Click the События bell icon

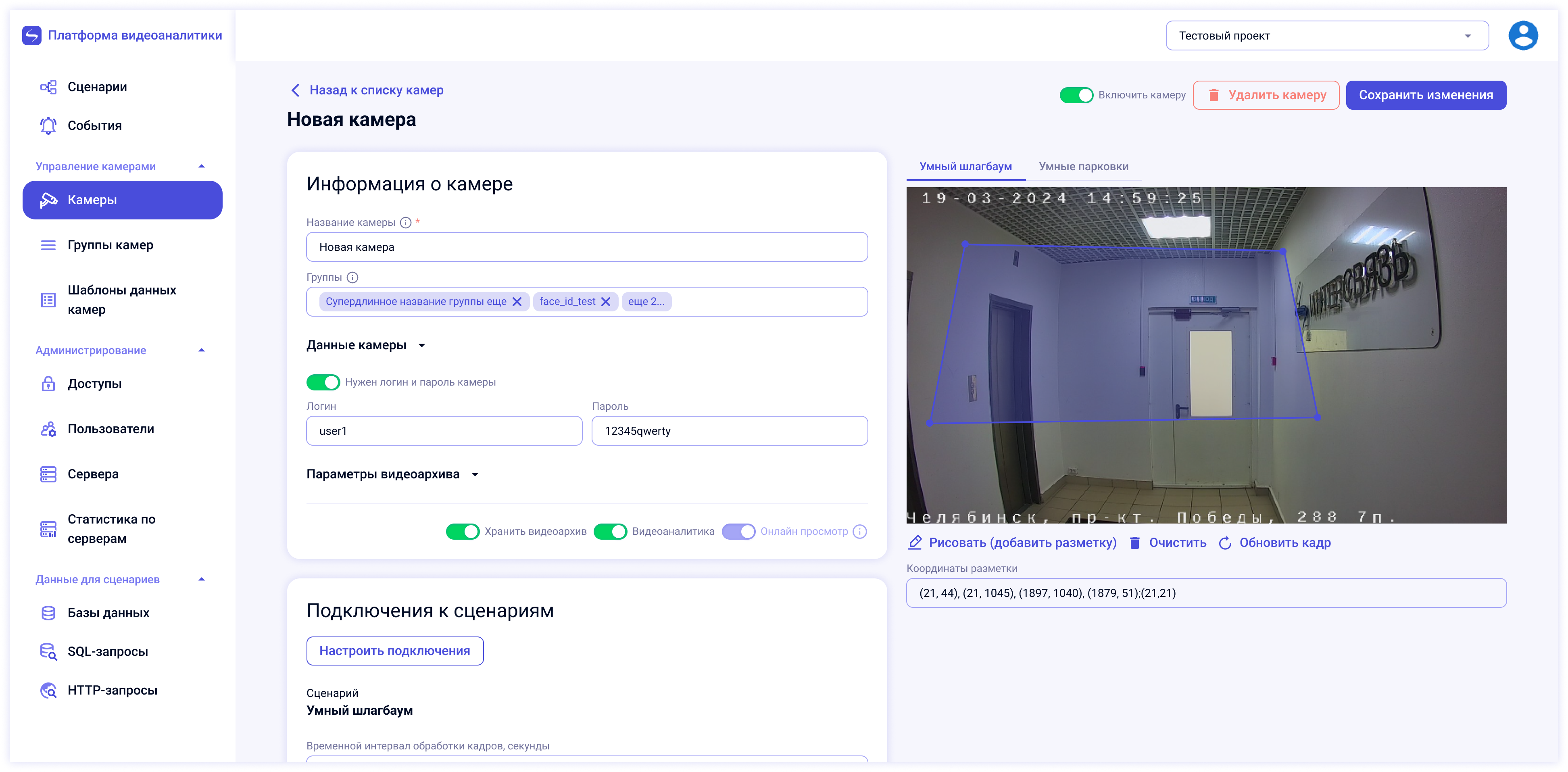(x=48, y=125)
